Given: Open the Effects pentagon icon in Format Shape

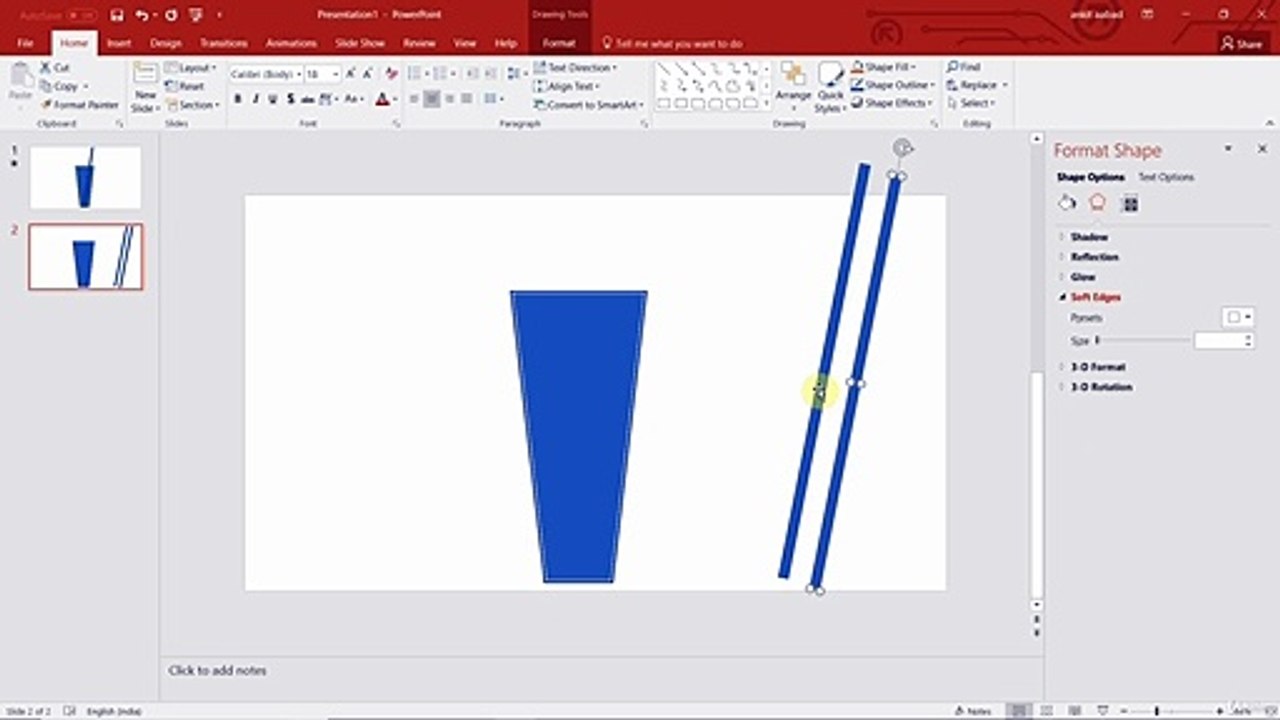Looking at the screenshot, I should click(x=1097, y=203).
